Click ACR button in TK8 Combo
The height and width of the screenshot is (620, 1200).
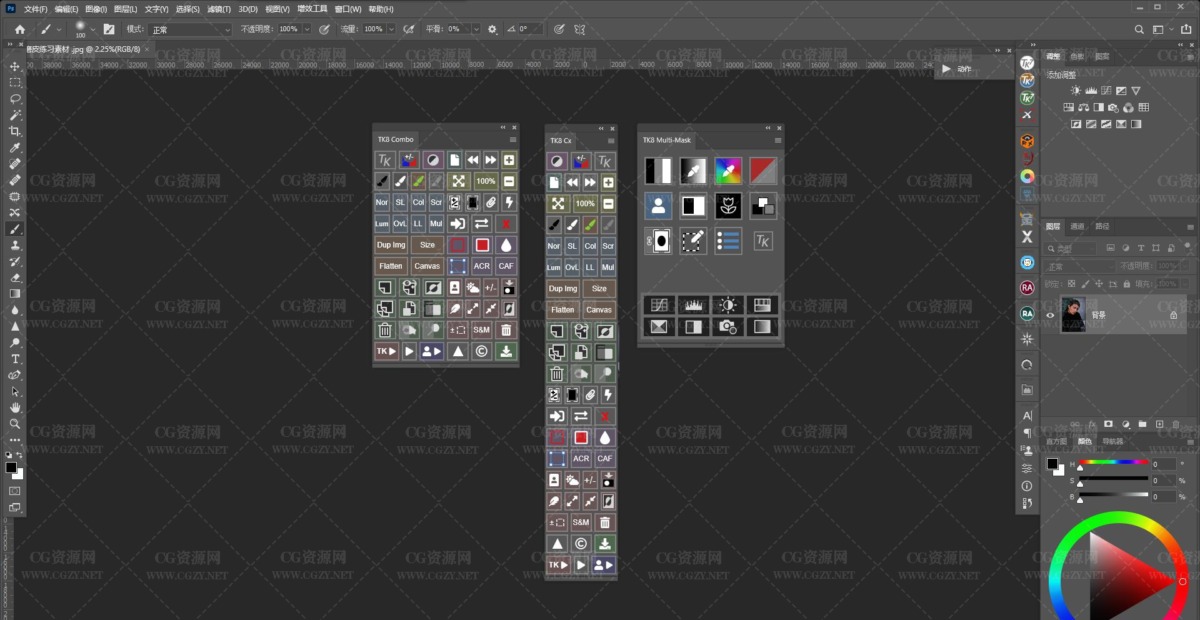(x=482, y=266)
